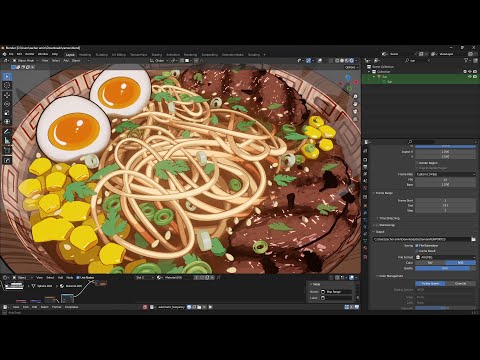Switch to rendered viewport shading
This screenshot has width=480, height=360.
tap(351, 61)
